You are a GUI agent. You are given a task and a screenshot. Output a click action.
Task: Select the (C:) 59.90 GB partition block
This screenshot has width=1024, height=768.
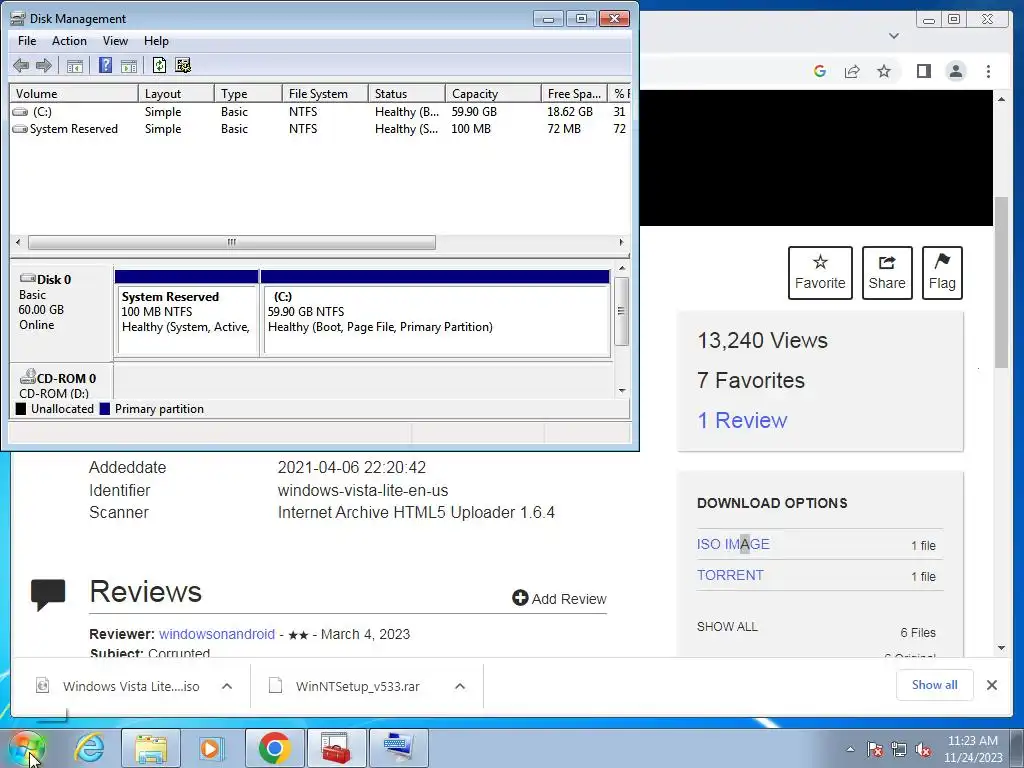pyautogui.click(x=436, y=313)
